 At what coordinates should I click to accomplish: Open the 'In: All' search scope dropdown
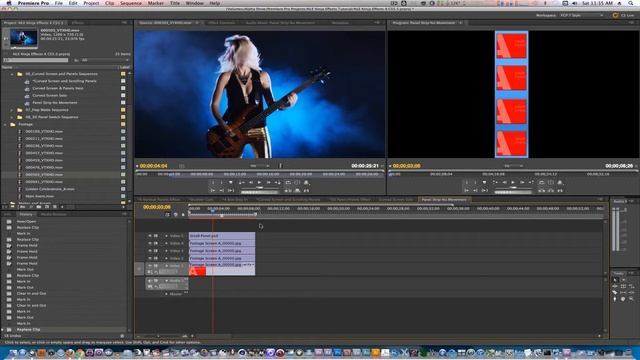[105, 60]
